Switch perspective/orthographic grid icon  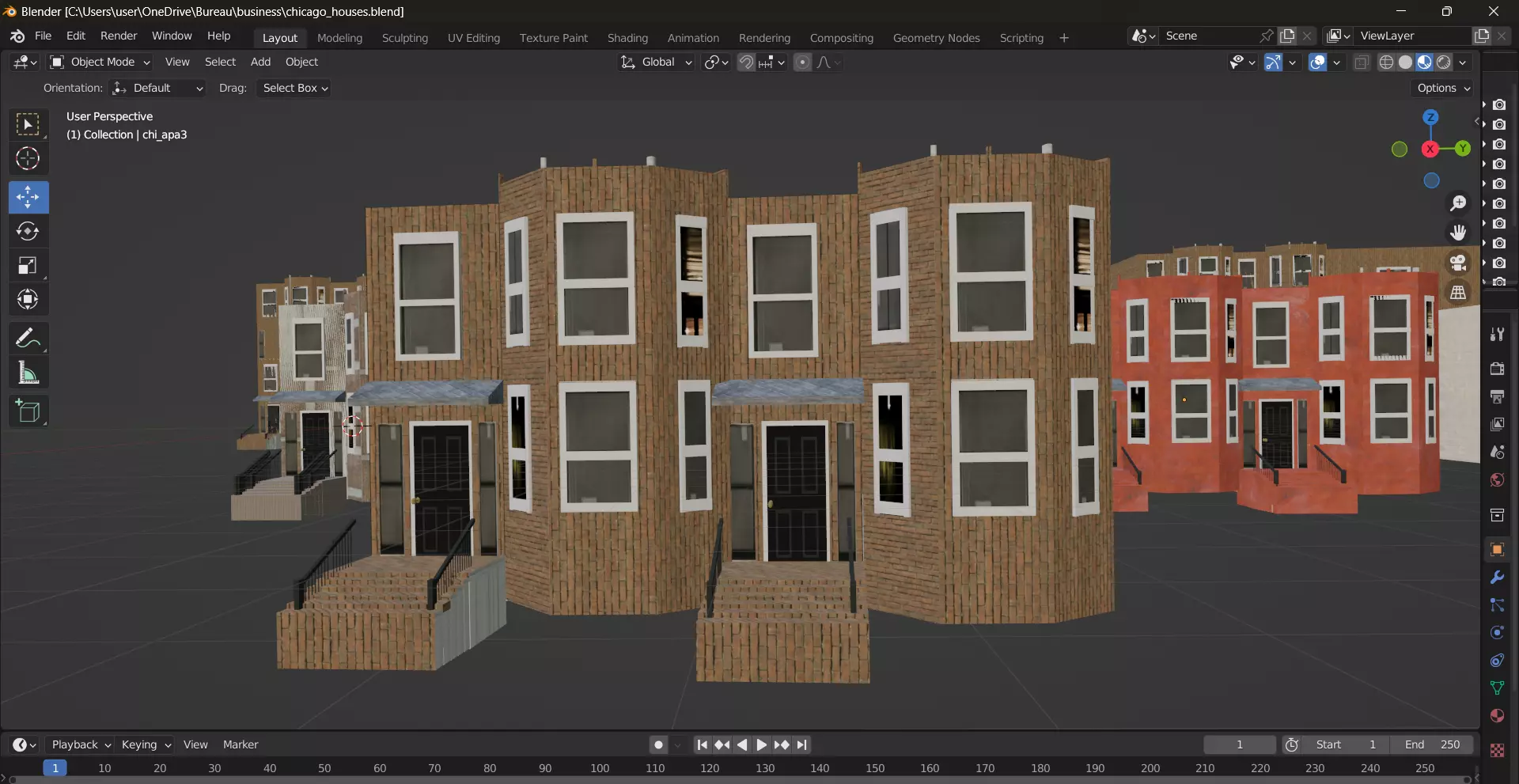[1458, 293]
